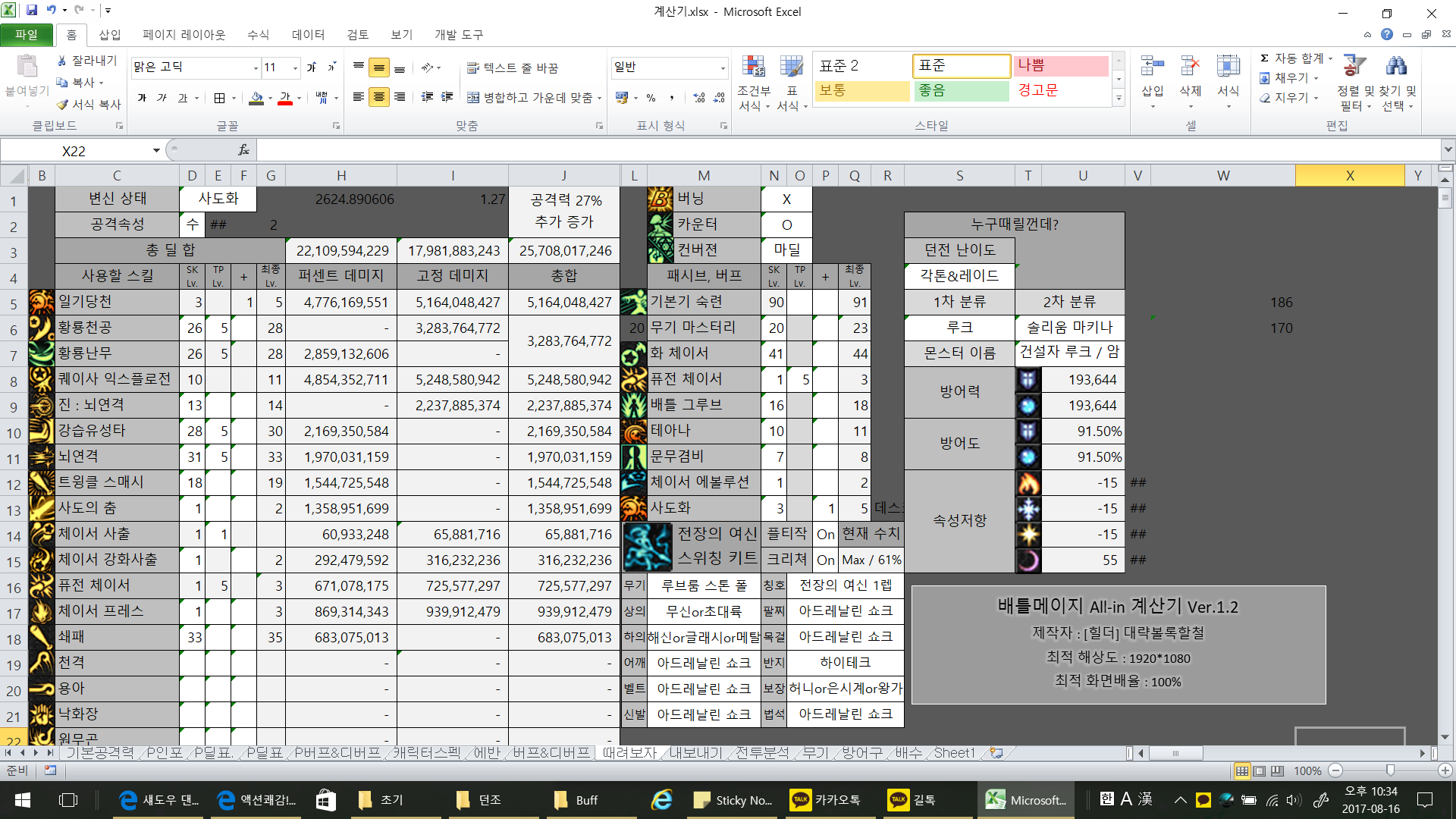The width and height of the screenshot is (1456, 819).
Task: Click the borders grid icon
Action: coord(219,98)
